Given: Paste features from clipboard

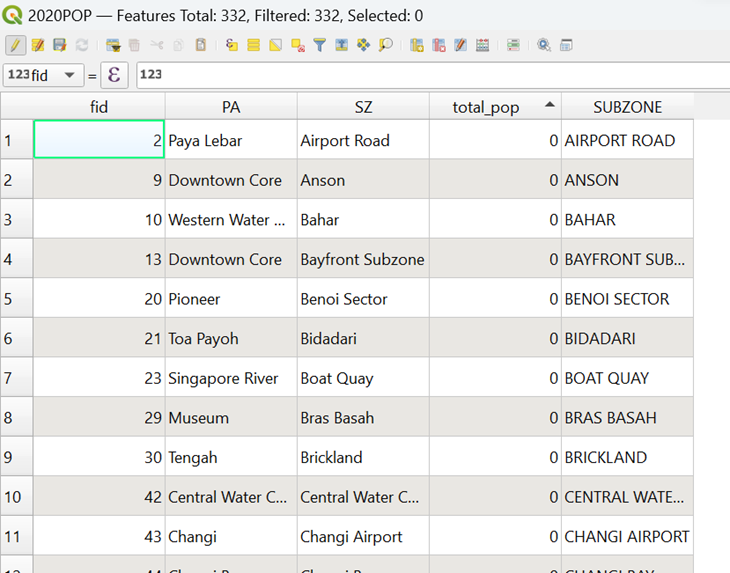Looking at the screenshot, I should 201,45.
